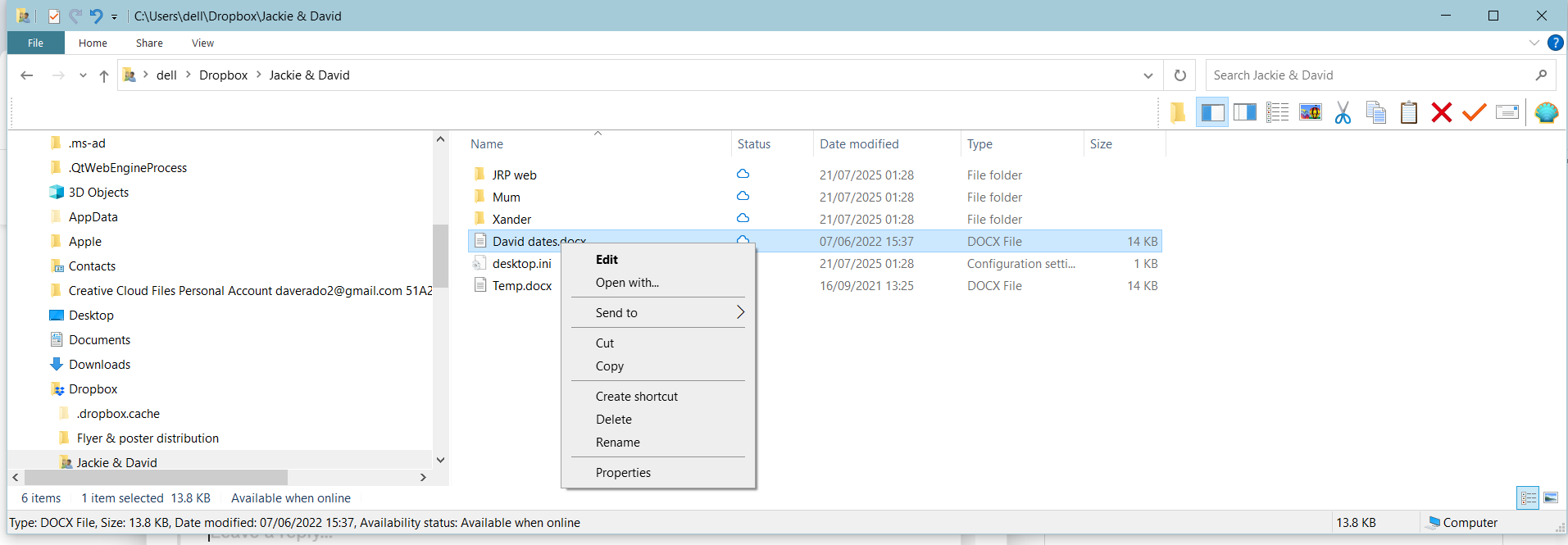This screenshot has width=1568, height=545.
Task: Switch to details view button in status bar
Action: pyautogui.click(x=1529, y=497)
